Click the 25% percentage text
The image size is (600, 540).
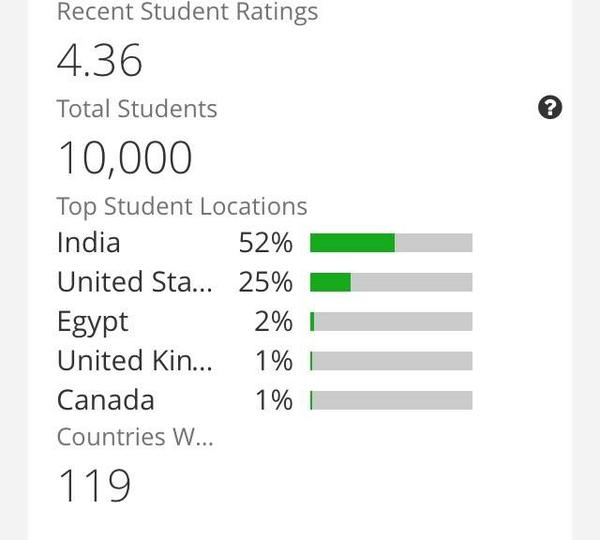pos(266,282)
